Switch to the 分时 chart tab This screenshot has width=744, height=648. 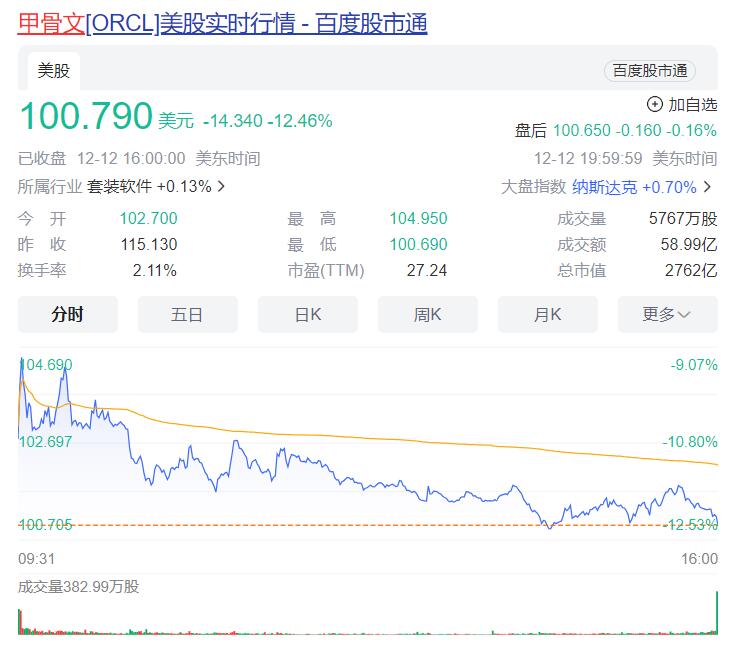pyautogui.click(x=67, y=314)
